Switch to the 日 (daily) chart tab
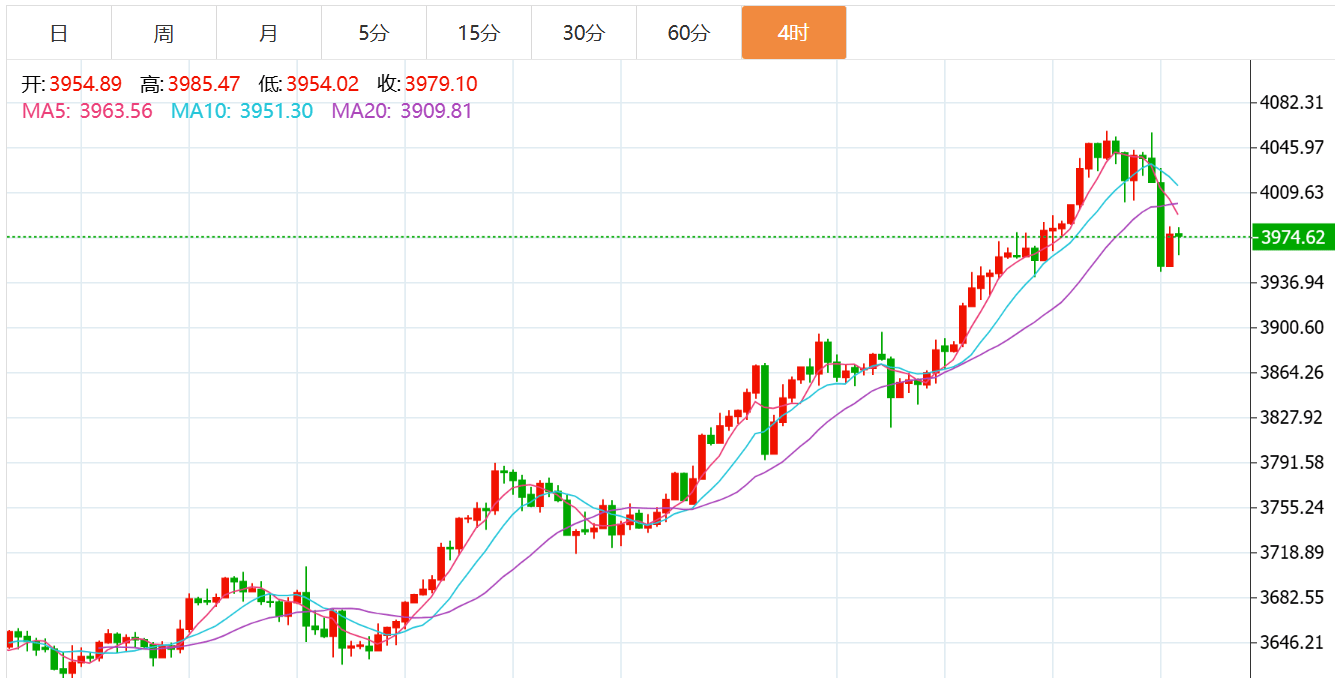Image resolution: width=1335 pixels, height=678 pixels. point(59,33)
